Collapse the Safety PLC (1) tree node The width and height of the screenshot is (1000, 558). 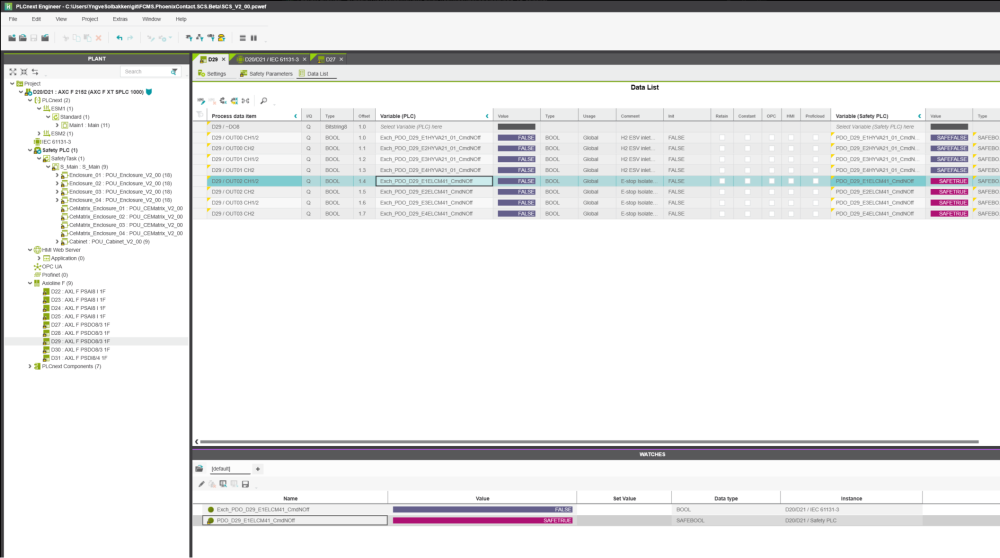(31, 150)
